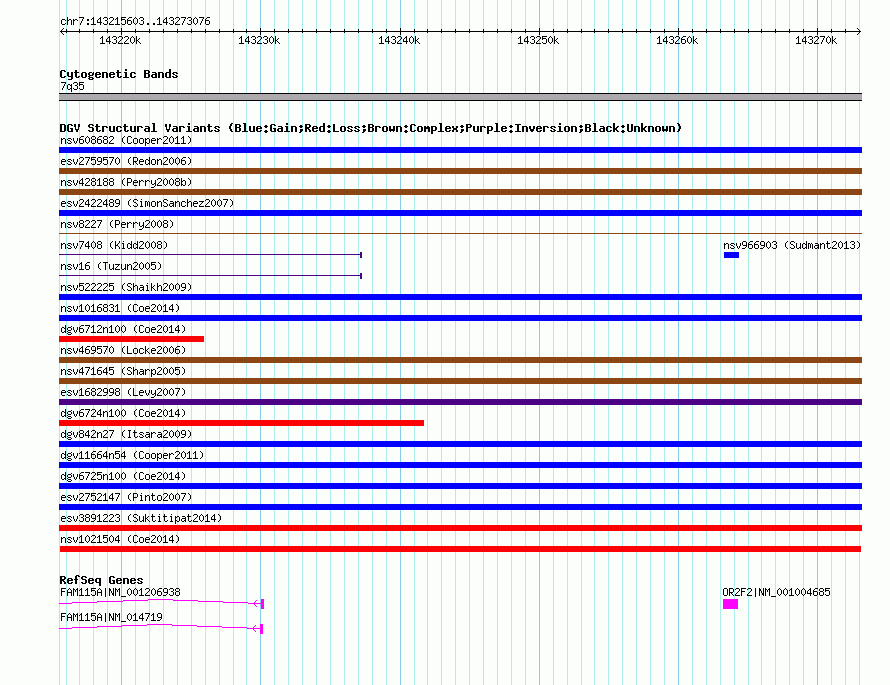
Task: Click the blue nsv1016831 gain bar
Action: tap(460, 318)
